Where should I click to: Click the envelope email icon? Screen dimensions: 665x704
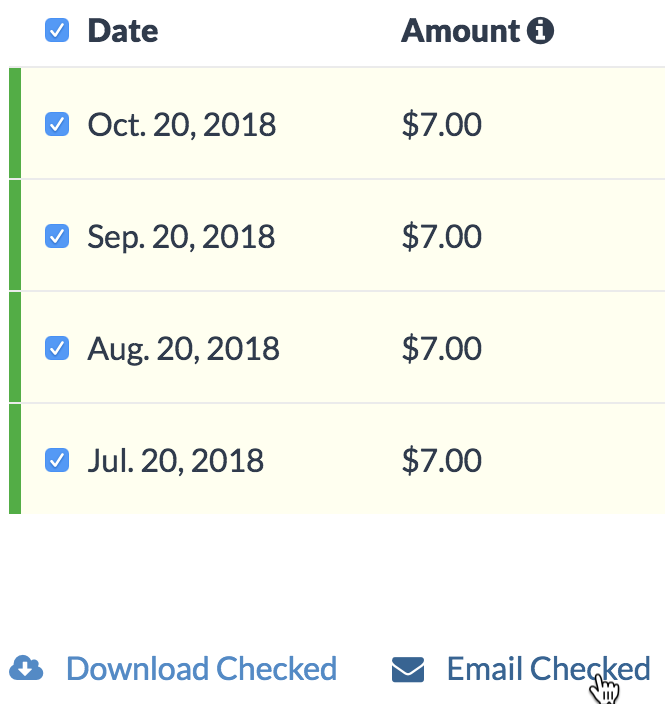tap(408, 669)
